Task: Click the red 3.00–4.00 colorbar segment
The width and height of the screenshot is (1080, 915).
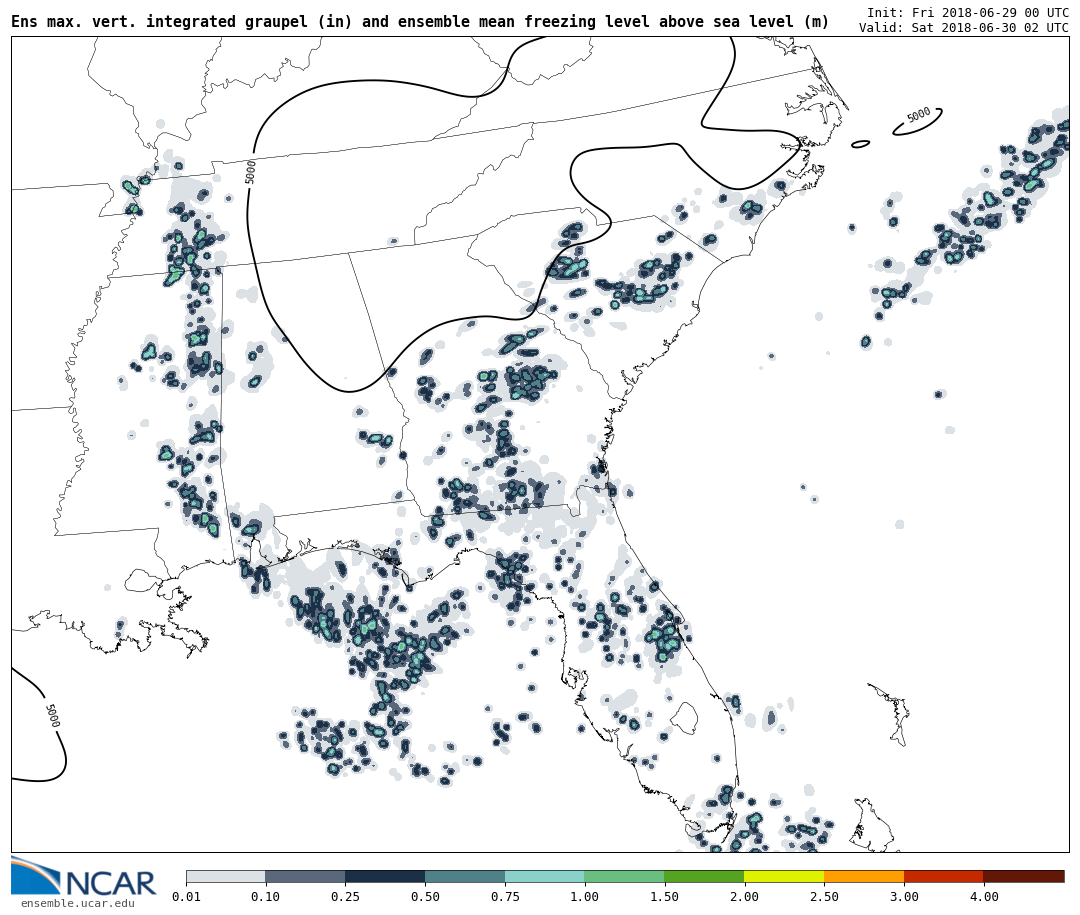Action: pyautogui.click(x=943, y=876)
